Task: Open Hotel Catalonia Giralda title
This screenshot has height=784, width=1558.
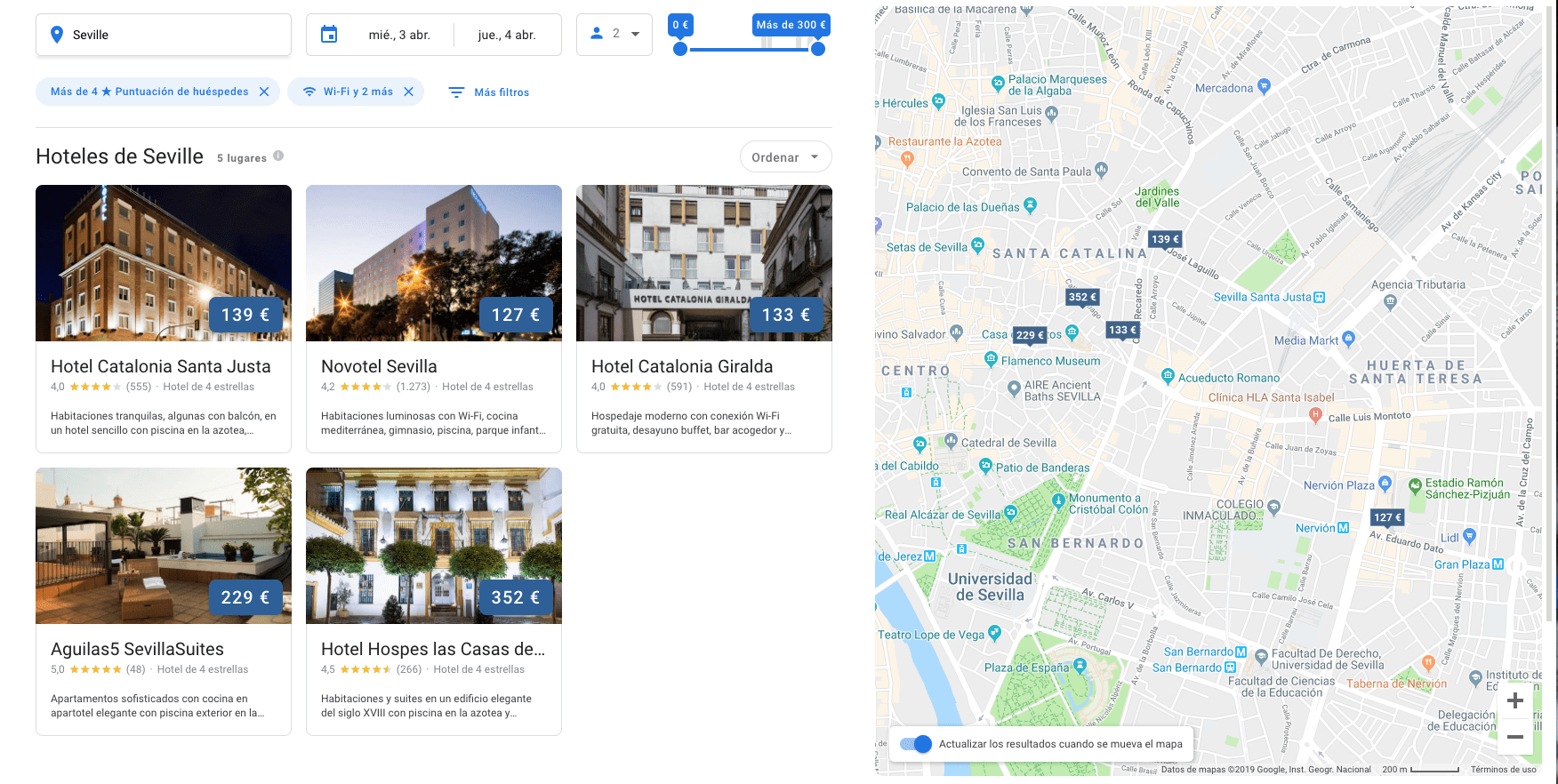Action: pos(682,366)
